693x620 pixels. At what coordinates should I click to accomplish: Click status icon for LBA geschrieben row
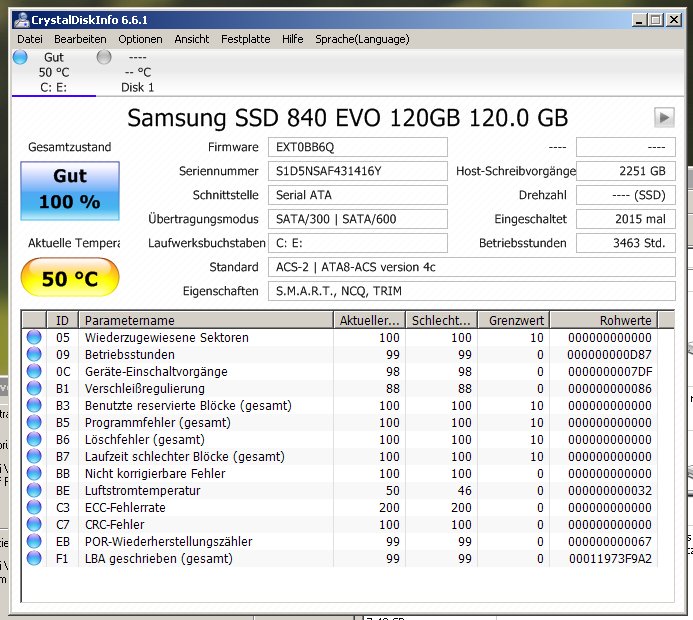pyautogui.click(x=34, y=559)
